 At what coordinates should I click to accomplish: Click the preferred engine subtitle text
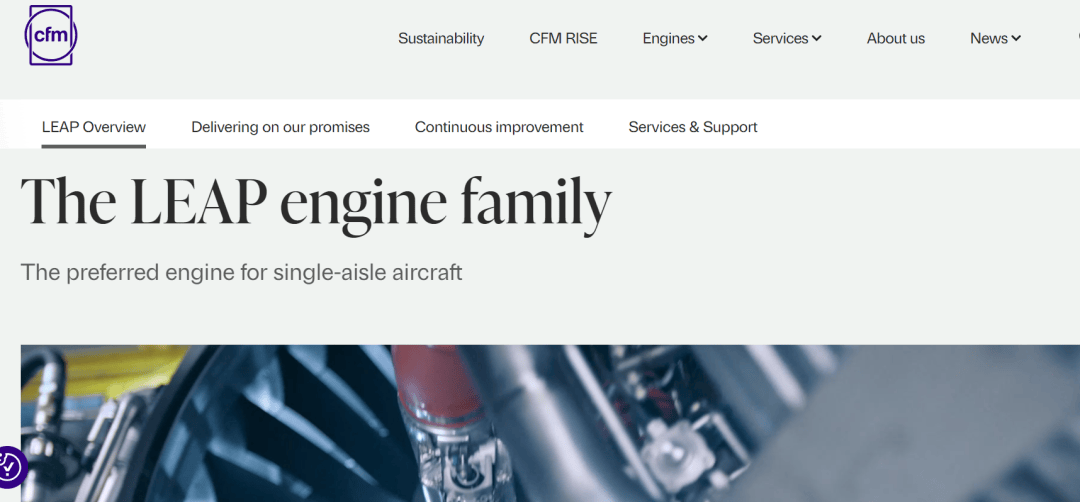pyautogui.click(x=241, y=272)
